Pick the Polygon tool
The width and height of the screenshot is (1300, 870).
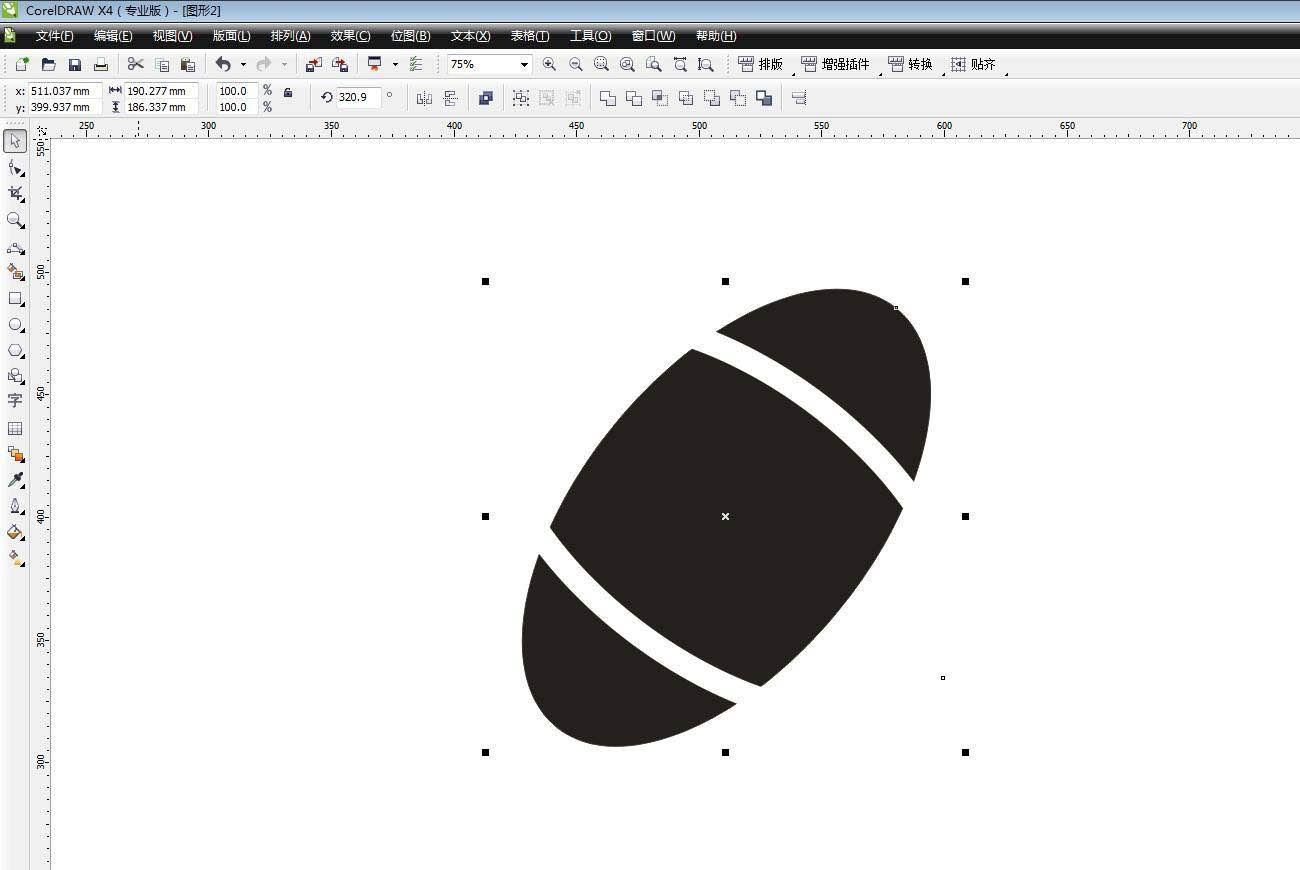[x=15, y=351]
